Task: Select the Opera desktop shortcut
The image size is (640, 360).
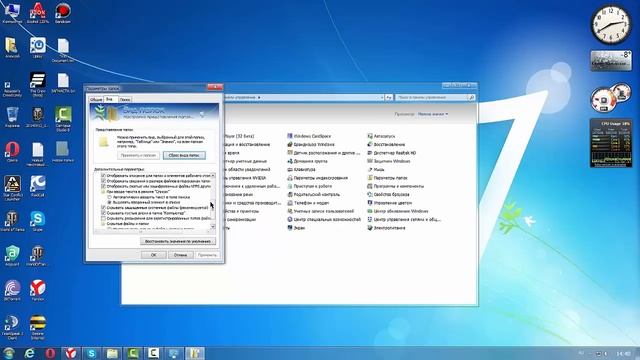Action: click(x=12, y=151)
